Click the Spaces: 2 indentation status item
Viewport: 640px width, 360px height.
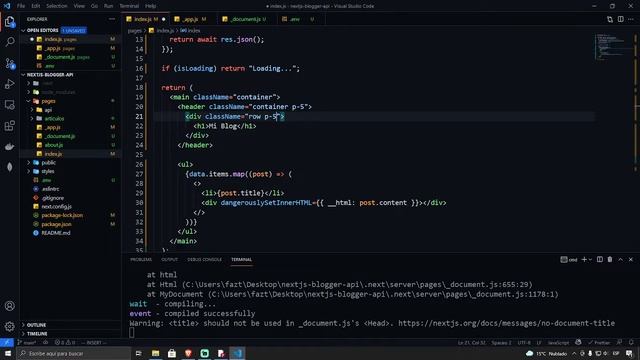[501, 342]
